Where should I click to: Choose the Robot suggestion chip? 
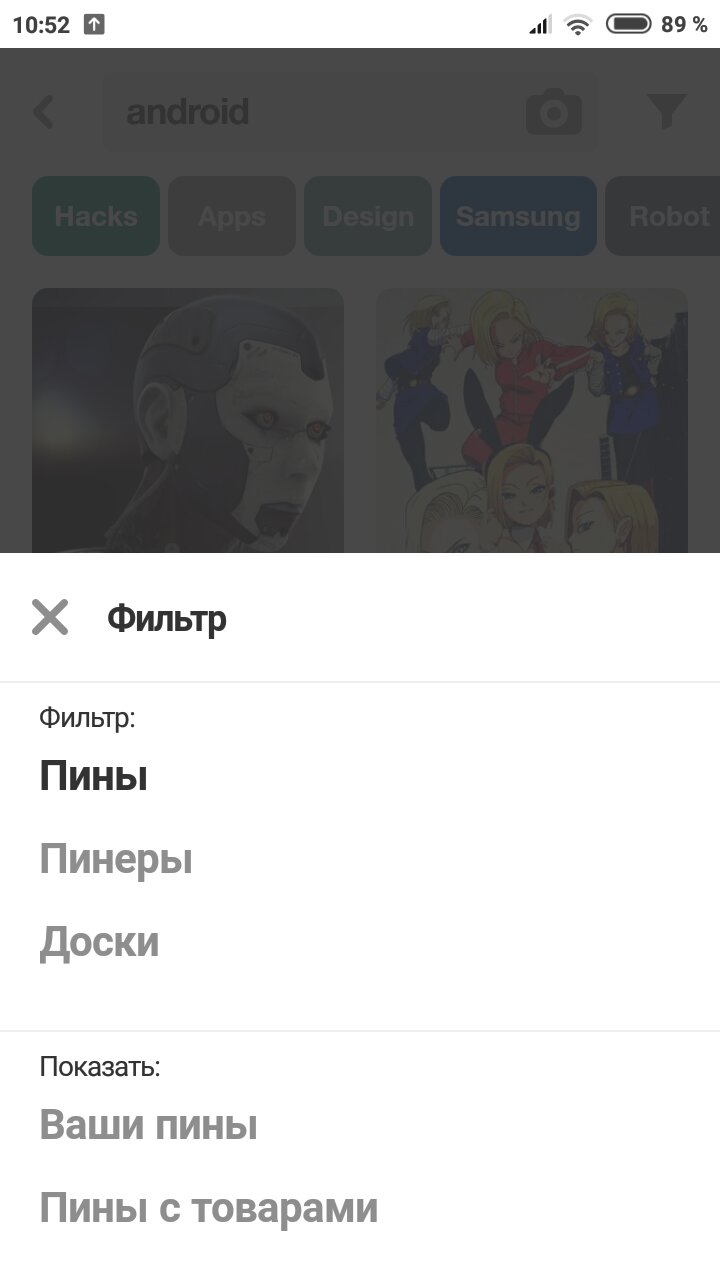(663, 216)
